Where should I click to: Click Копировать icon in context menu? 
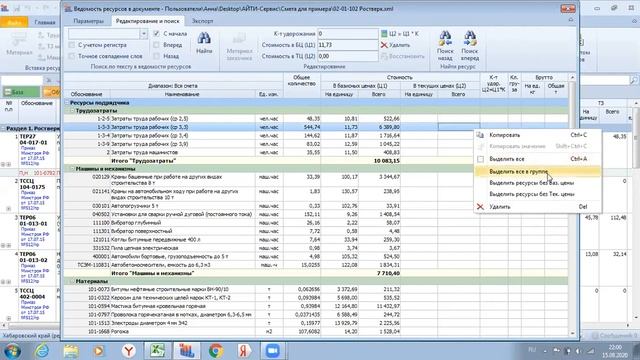(480, 135)
